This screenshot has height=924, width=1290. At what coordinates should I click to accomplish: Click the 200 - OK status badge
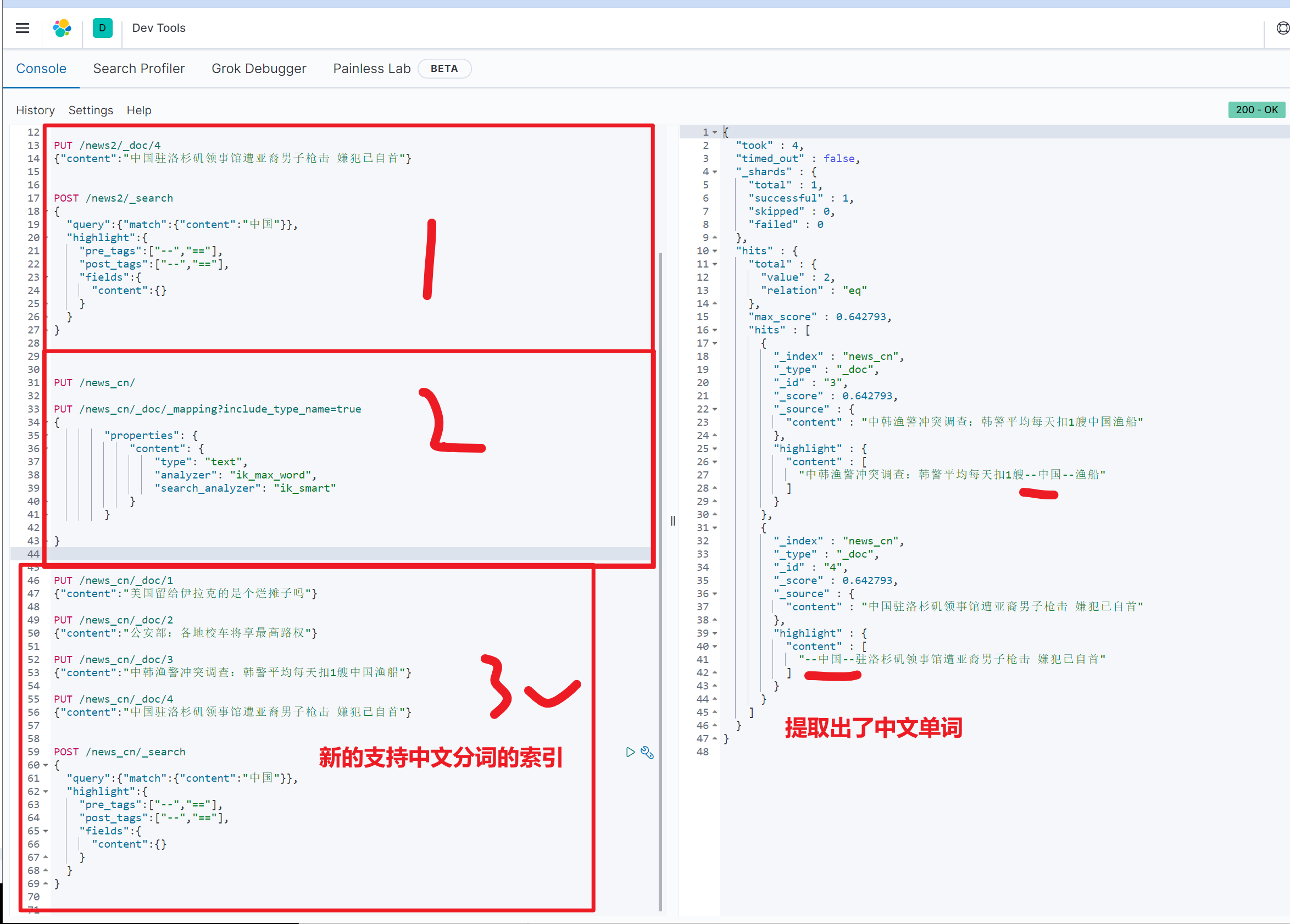click(1256, 110)
